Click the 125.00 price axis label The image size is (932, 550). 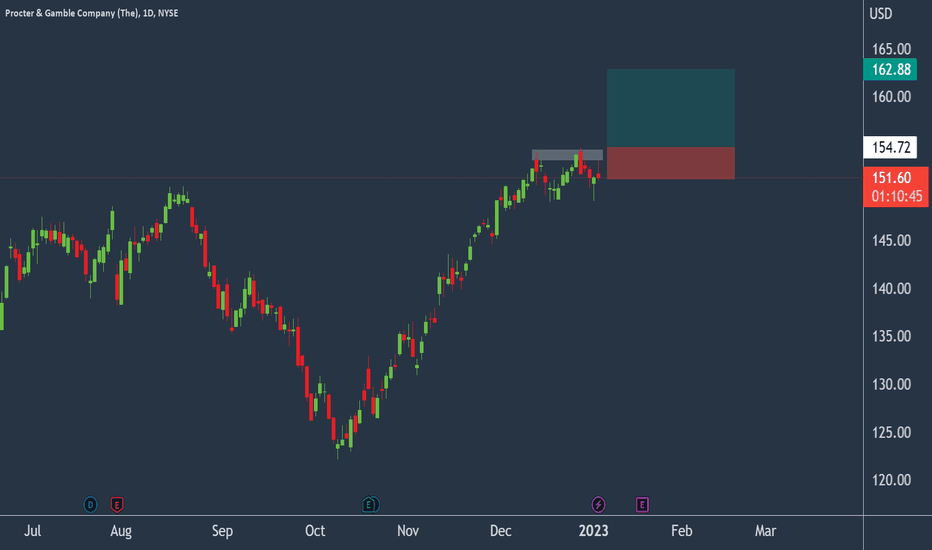point(891,432)
